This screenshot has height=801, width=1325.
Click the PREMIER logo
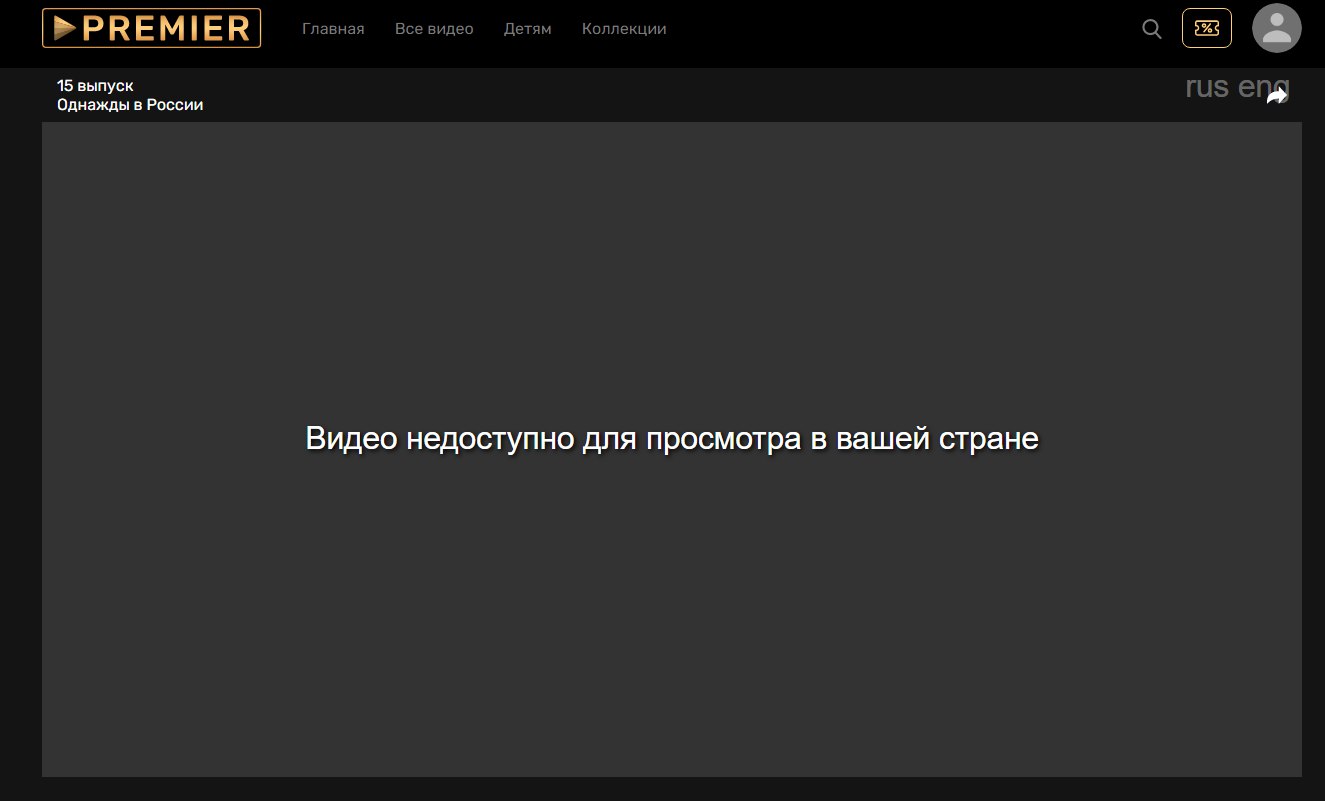point(151,28)
